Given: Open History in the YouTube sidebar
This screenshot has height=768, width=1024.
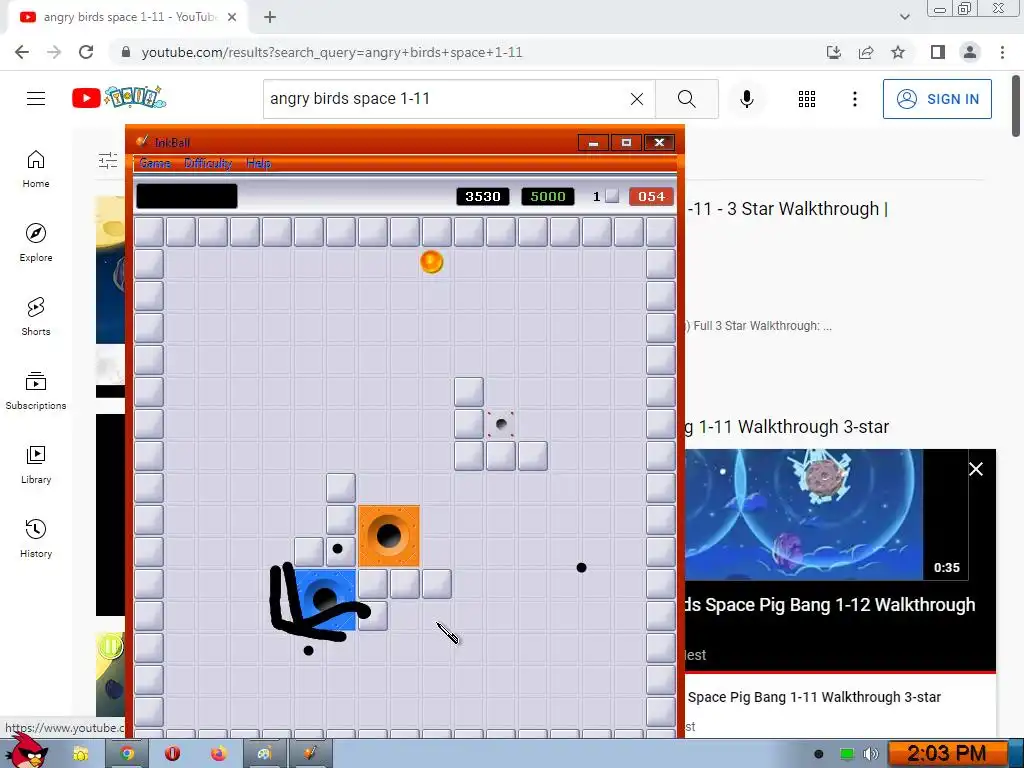Looking at the screenshot, I should 36,537.
